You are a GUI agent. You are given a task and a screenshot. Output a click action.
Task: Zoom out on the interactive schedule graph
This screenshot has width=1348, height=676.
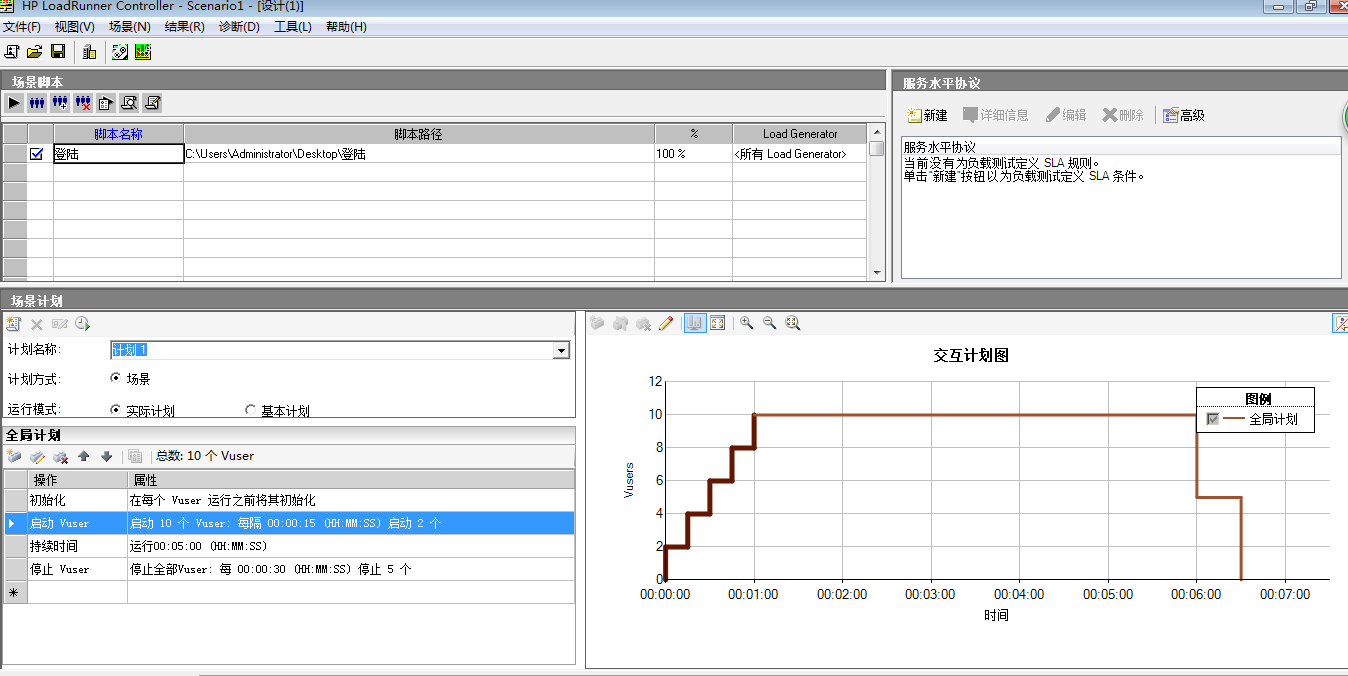pos(769,323)
